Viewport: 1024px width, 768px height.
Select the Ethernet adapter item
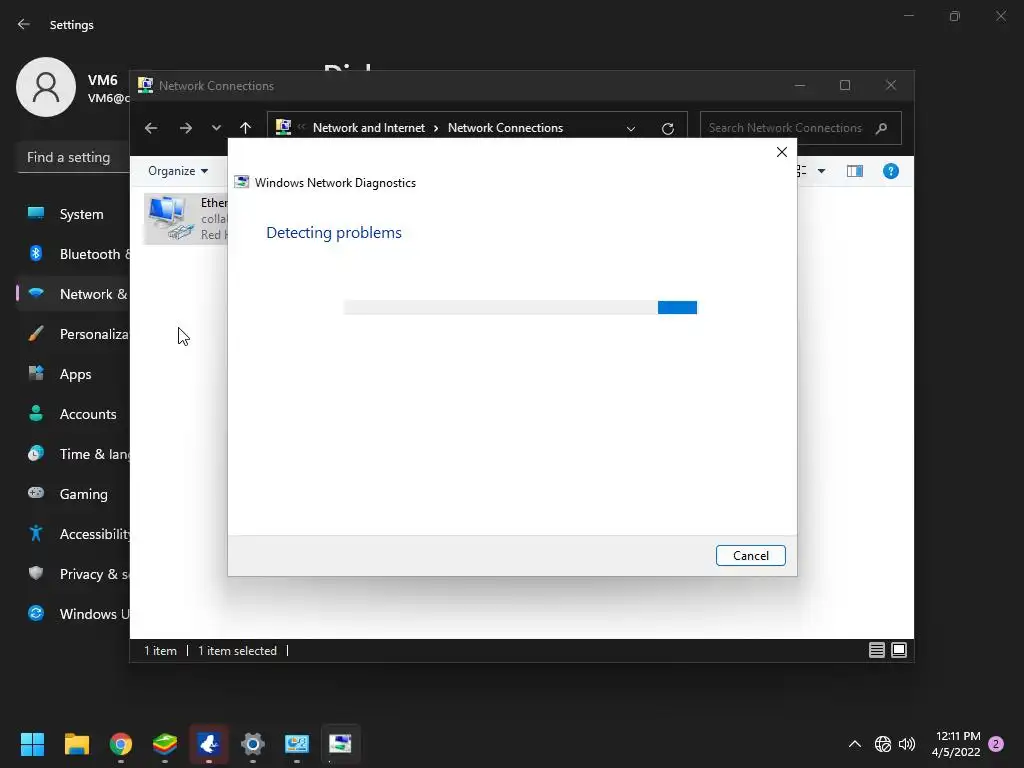pyautogui.click(x=186, y=219)
